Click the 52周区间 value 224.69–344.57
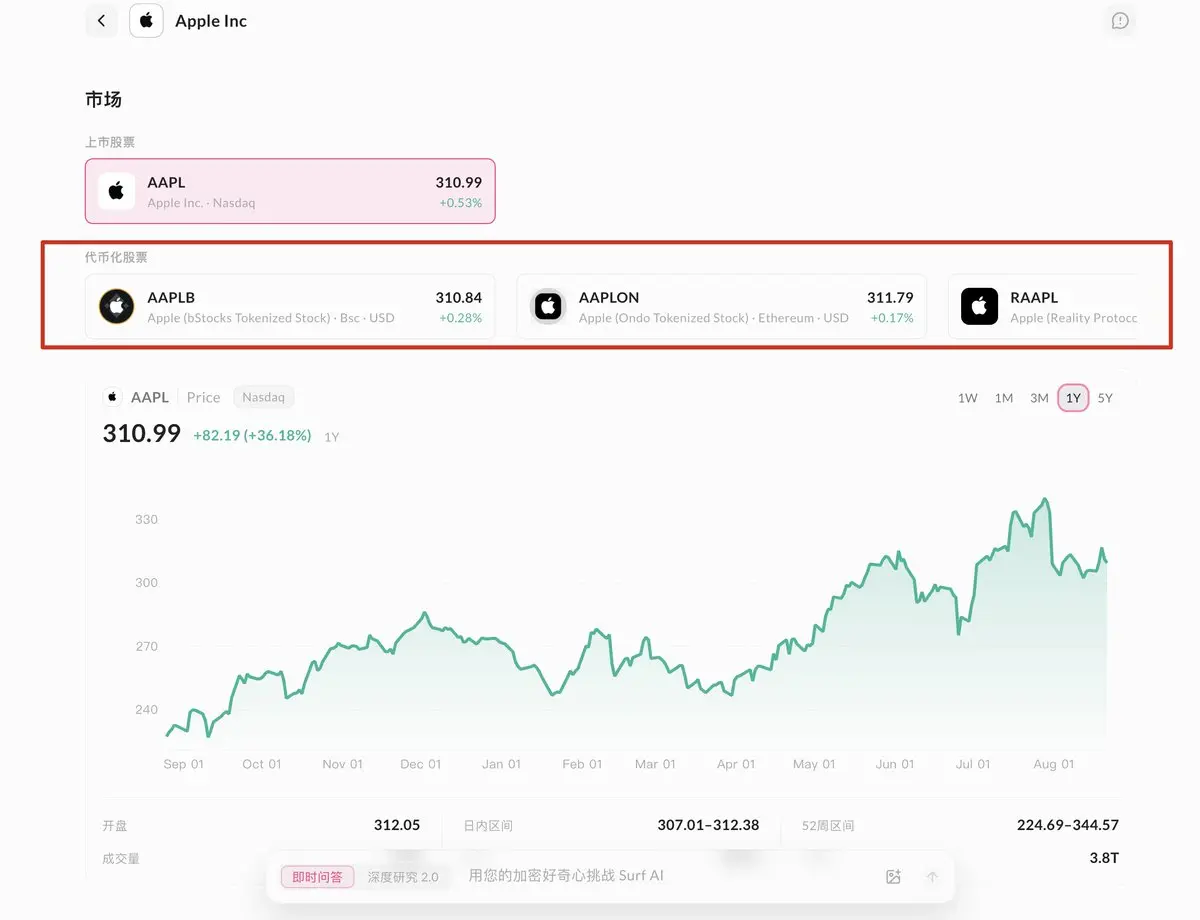Image resolution: width=1200 pixels, height=920 pixels. point(1068,825)
